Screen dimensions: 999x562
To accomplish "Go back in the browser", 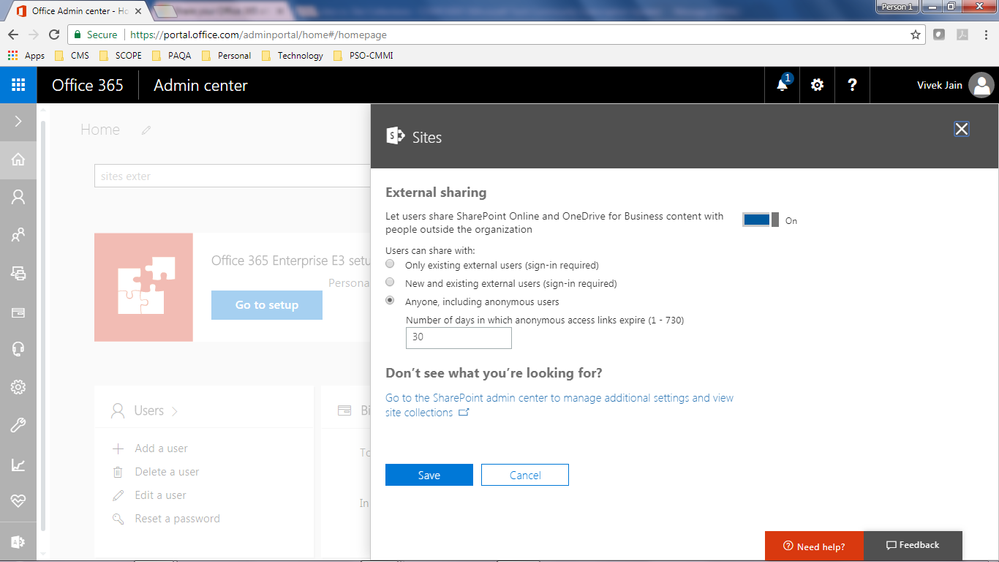I will click(x=13, y=34).
